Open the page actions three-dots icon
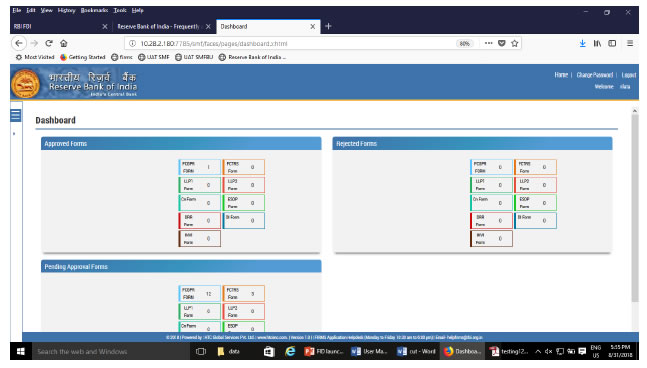This screenshot has width=647, height=368. 489,43
